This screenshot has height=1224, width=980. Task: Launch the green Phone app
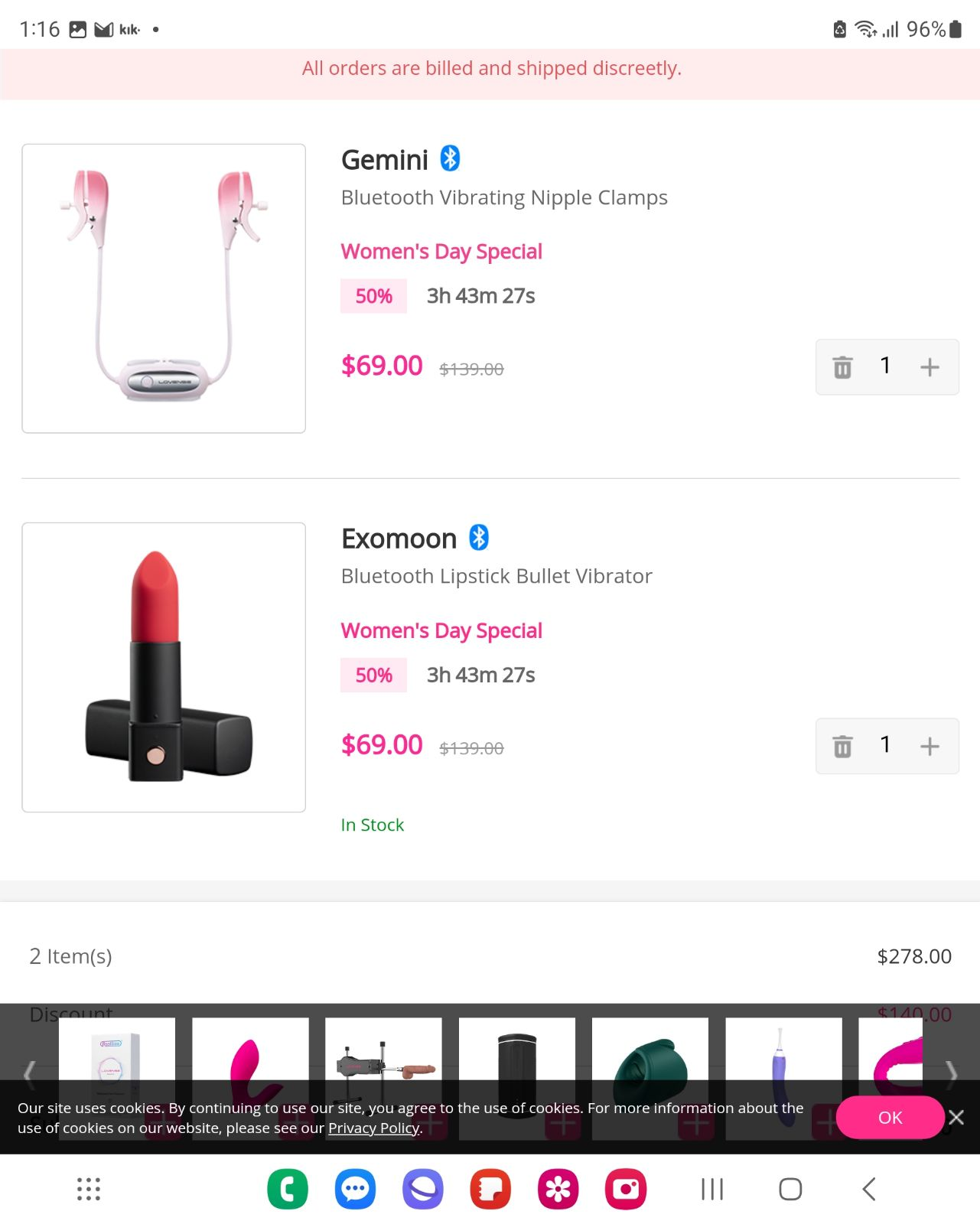coord(288,1190)
